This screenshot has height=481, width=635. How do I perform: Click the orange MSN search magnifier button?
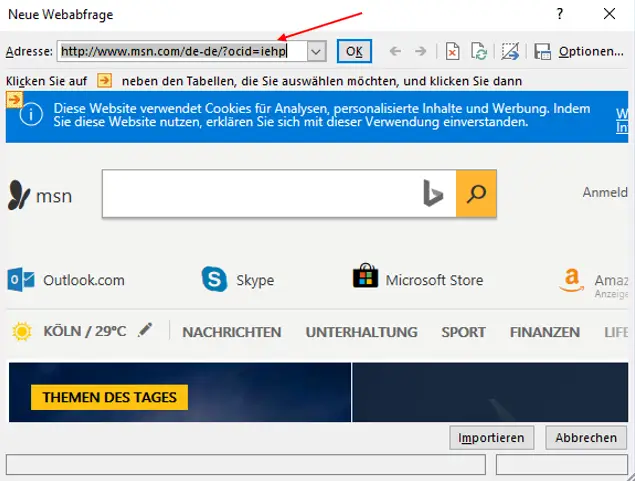(x=477, y=194)
